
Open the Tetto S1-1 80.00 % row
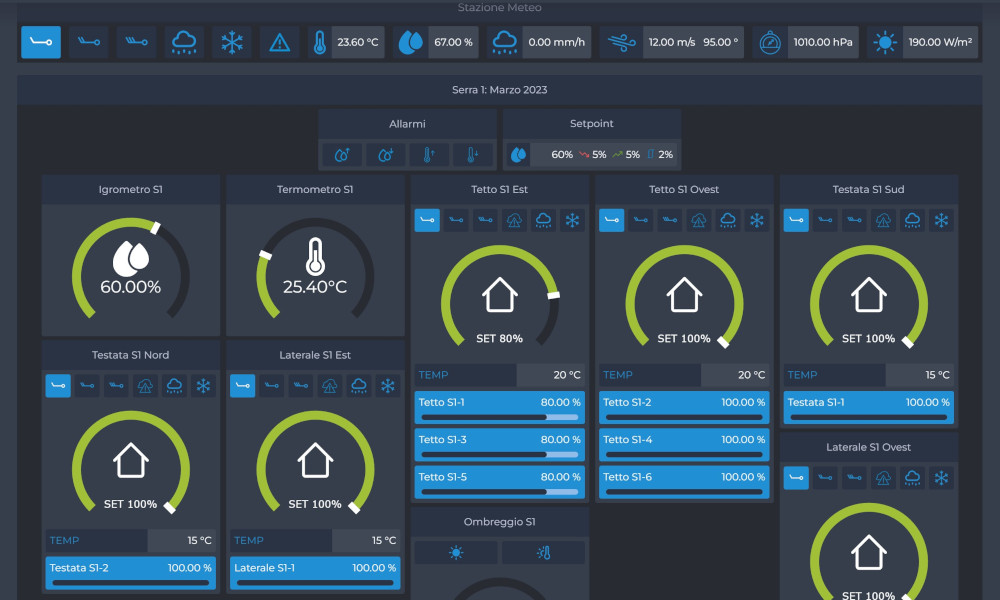click(x=499, y=407)
